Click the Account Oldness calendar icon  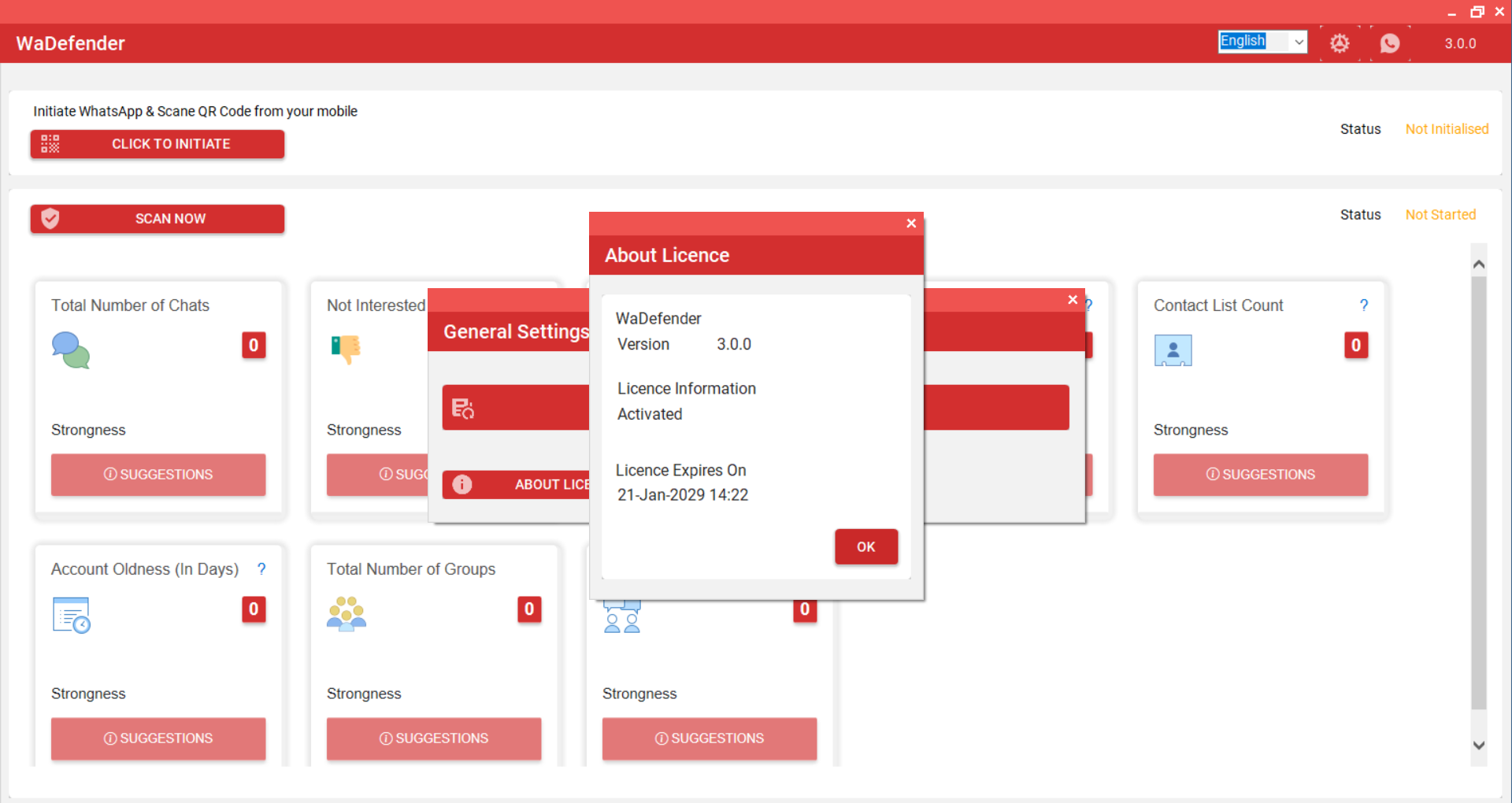coord(71,615)
